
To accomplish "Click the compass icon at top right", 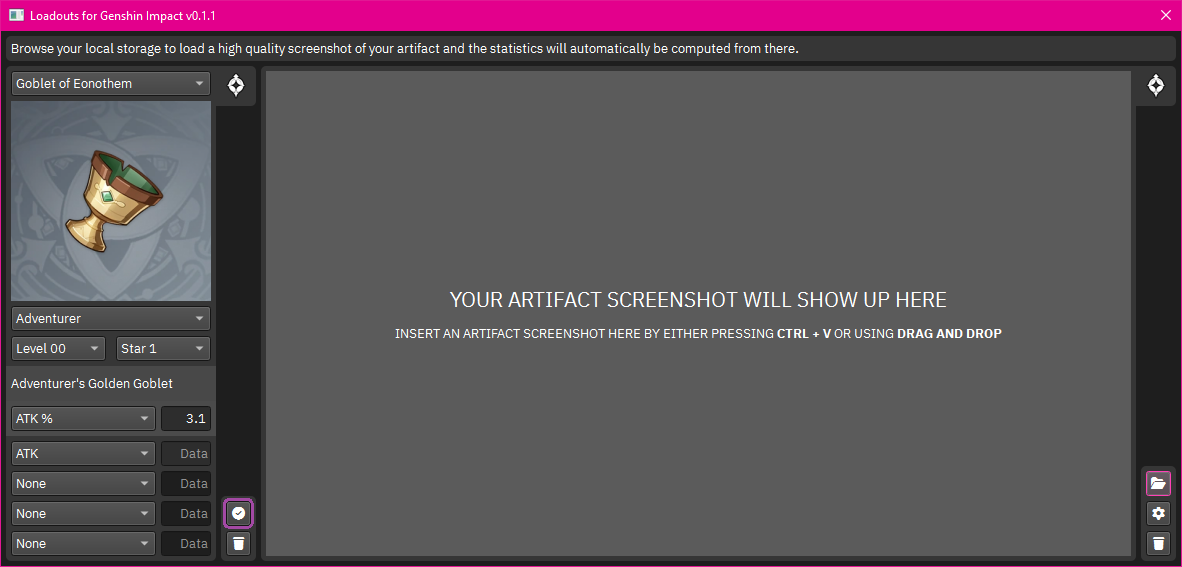I will [x=1156, y=85].
